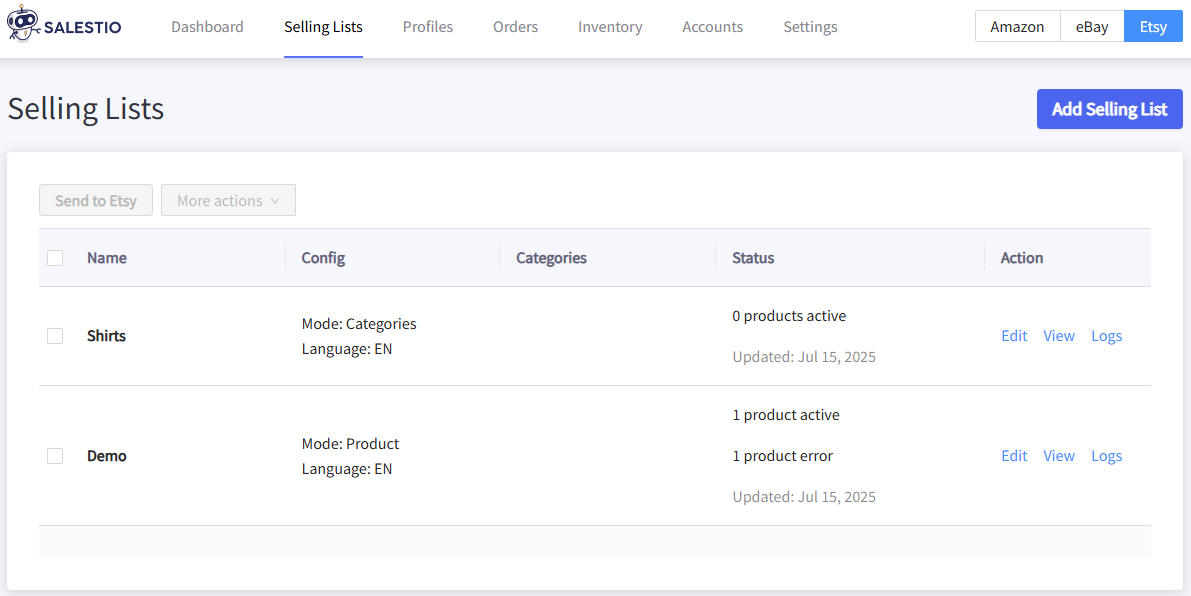The height and width of the screenshot is (596, 1191).
Task: Open Logs for the Shirts list
Action: coord(1107,336)
